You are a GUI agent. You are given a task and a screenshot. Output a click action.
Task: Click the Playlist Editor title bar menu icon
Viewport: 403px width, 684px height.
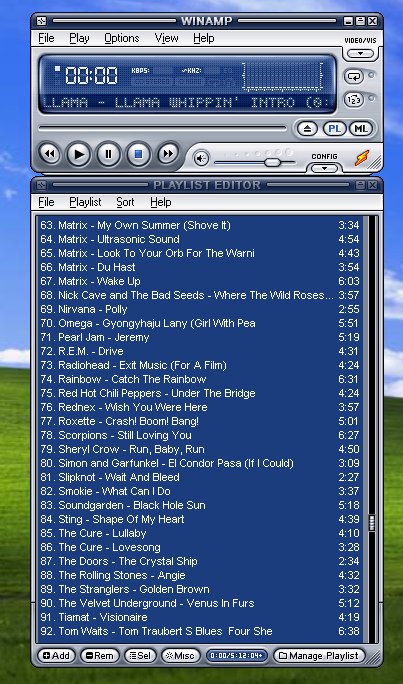[x=41, y=185]
